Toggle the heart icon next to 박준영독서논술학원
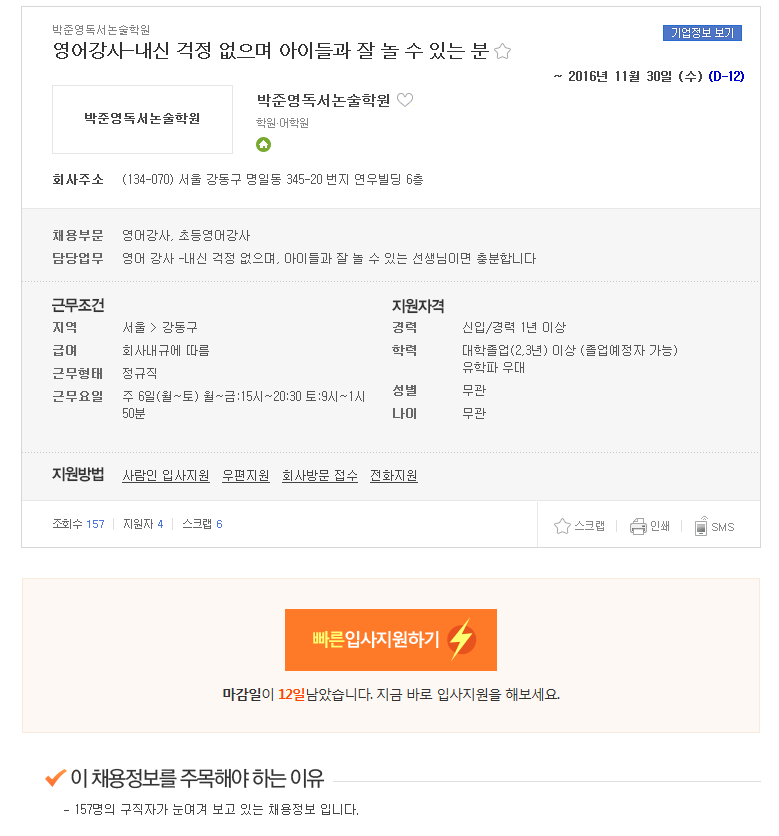This screenshot has height=836, width=779. click(405, 100)
